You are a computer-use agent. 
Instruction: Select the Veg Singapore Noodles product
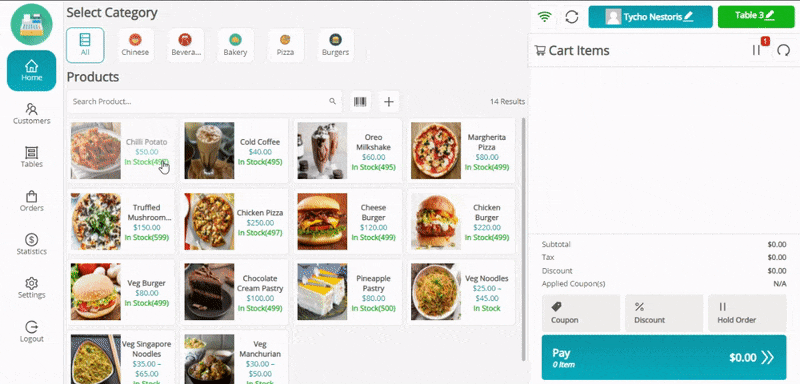click(121, 357)
